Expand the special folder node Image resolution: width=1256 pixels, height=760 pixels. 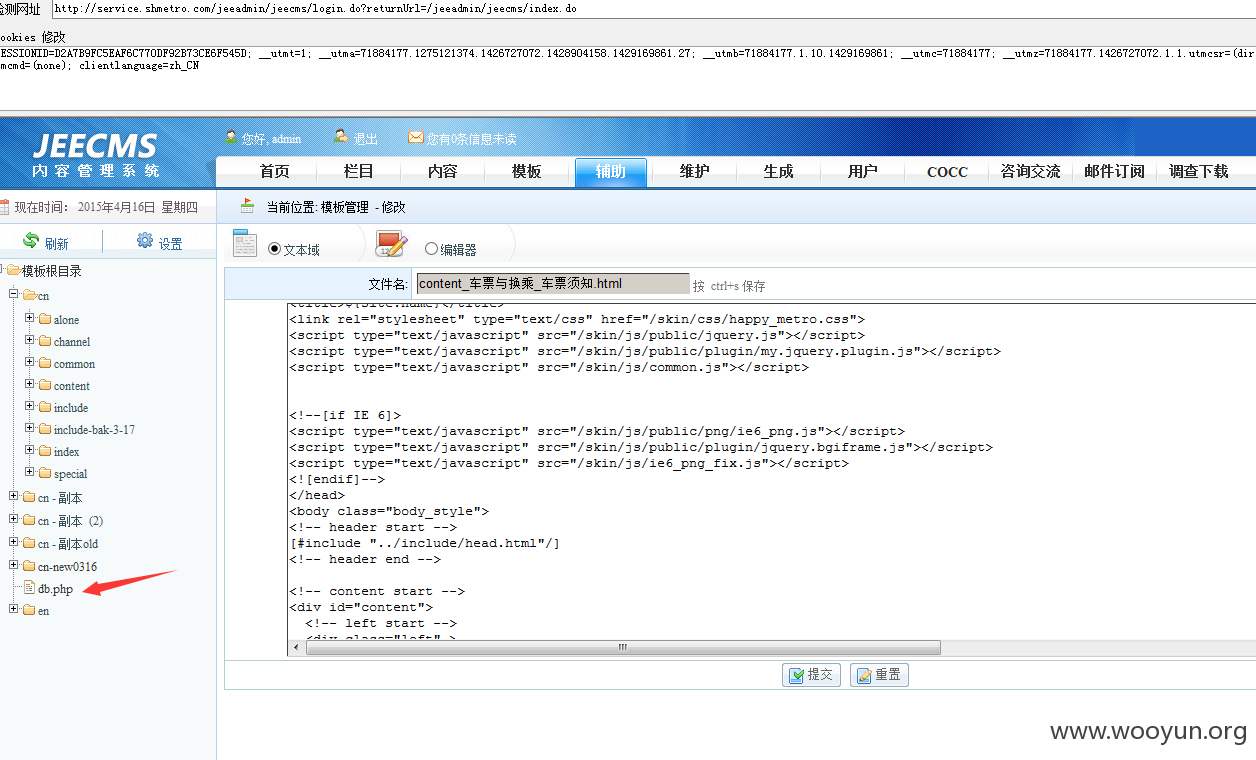click(x=30, y=473)
